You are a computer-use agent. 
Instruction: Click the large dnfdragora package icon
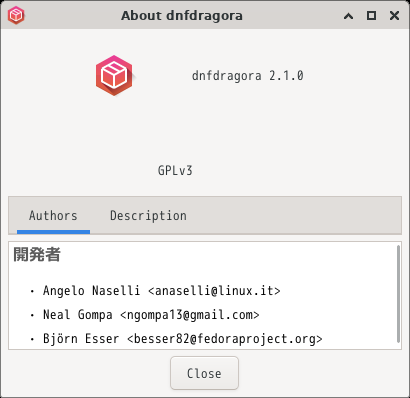(115, 76)
